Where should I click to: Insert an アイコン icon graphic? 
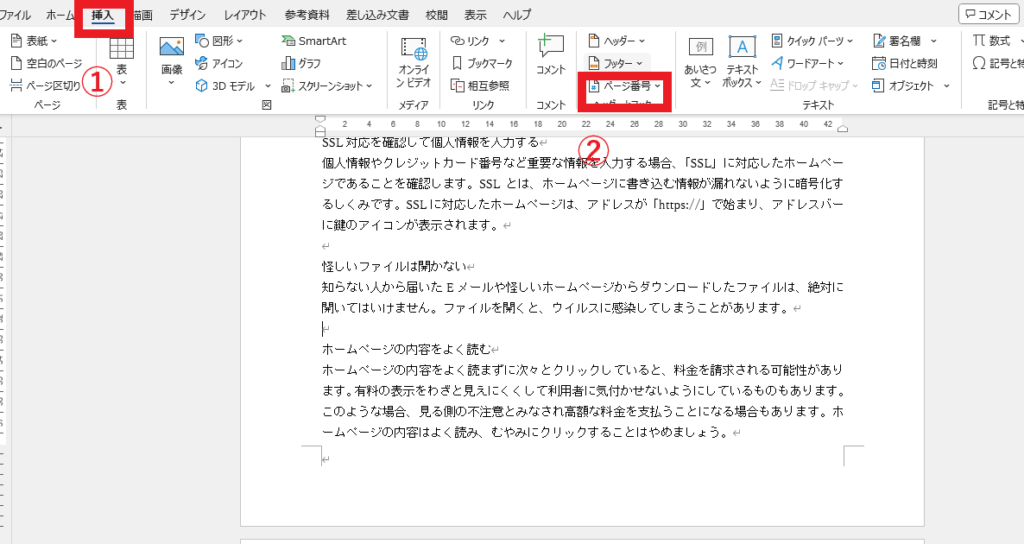[x=219, y=63]
